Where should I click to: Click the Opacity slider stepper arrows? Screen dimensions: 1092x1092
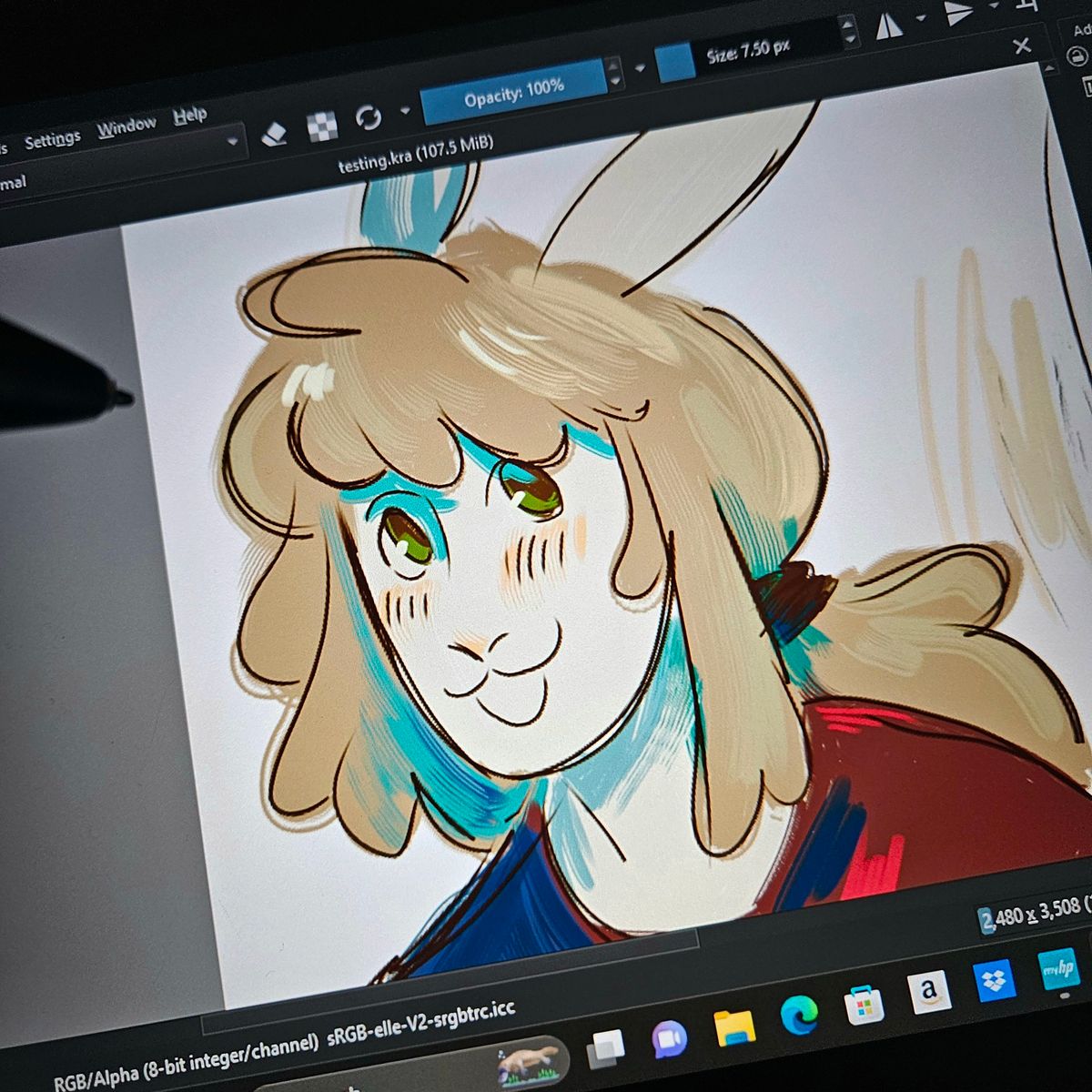pos(614,73)
